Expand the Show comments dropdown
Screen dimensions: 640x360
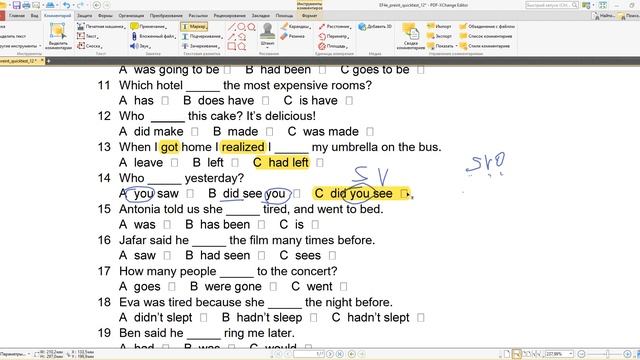pyautogui.click(x=456, y=46)
